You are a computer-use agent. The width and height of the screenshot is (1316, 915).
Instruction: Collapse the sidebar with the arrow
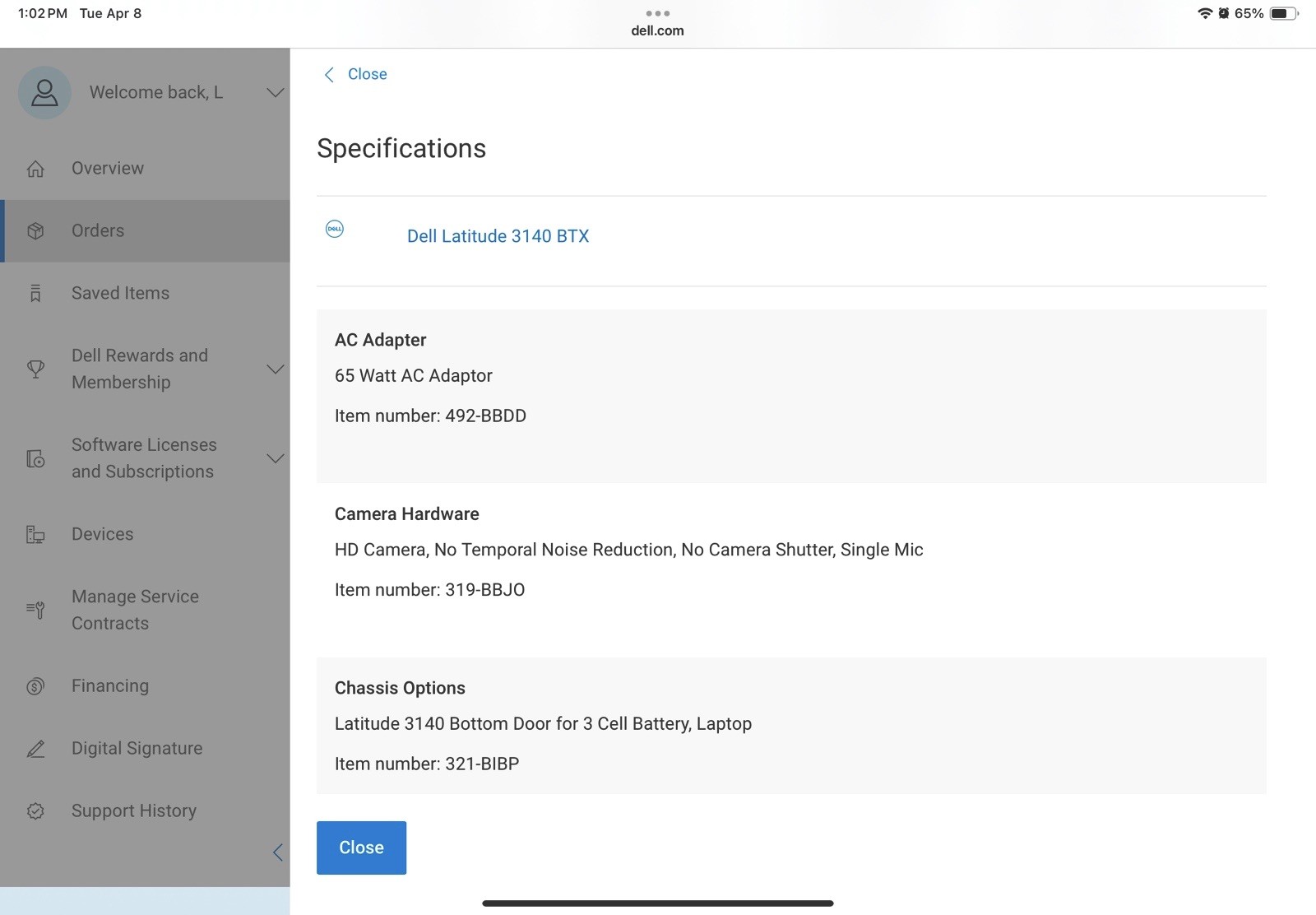pos(278,852)
